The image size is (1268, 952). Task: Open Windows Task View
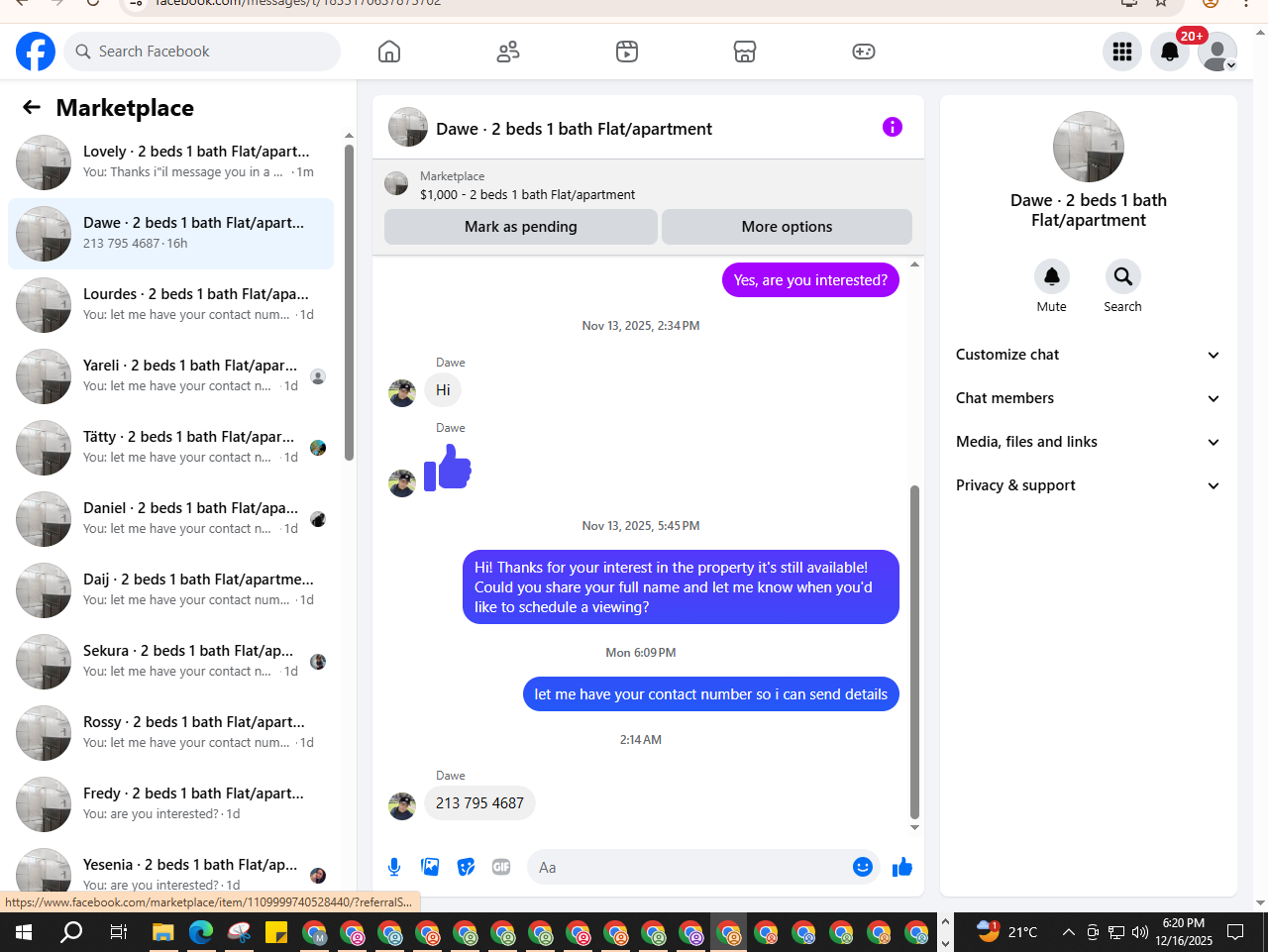118,932
